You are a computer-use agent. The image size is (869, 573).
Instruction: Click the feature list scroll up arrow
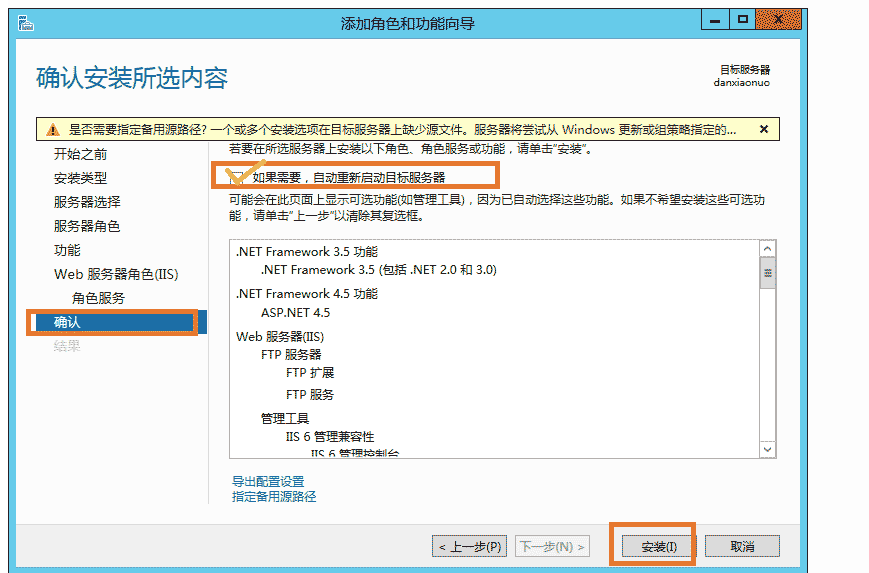[x=768, y=249]
